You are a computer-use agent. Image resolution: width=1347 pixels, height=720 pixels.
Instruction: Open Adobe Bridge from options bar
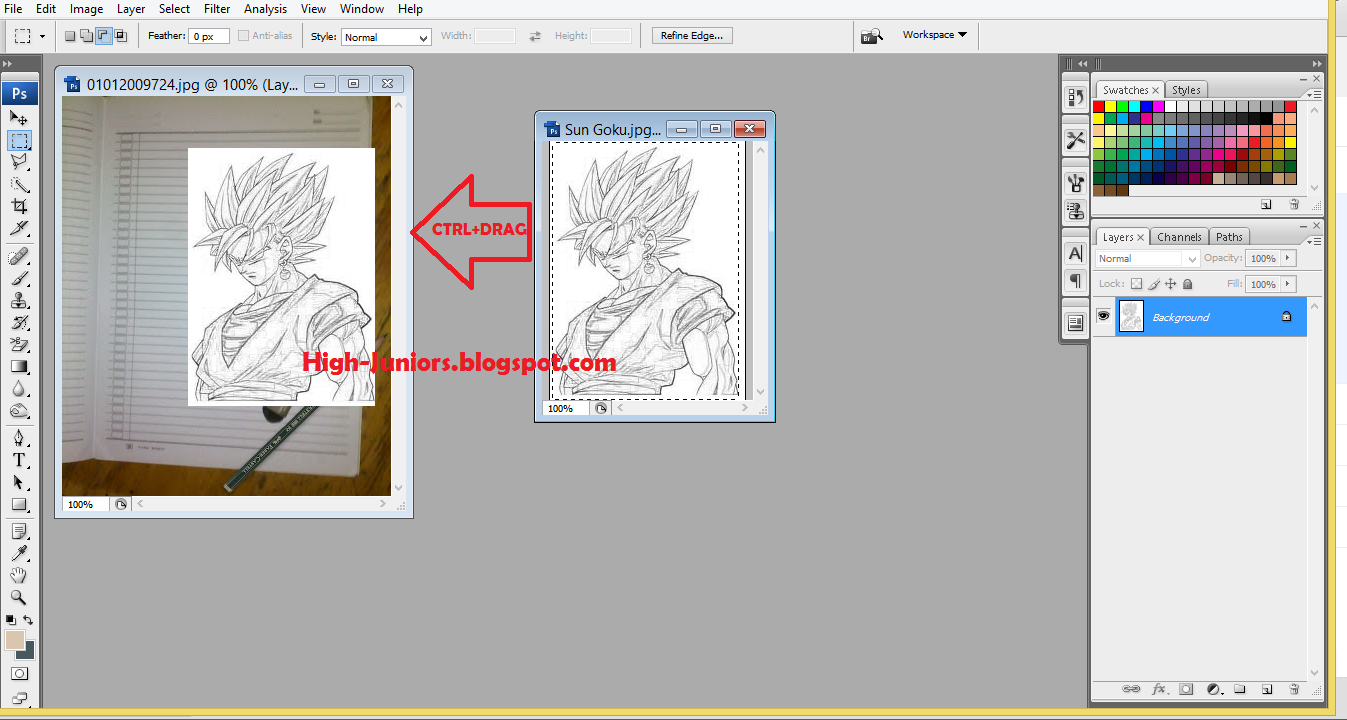tap(872, 36)
